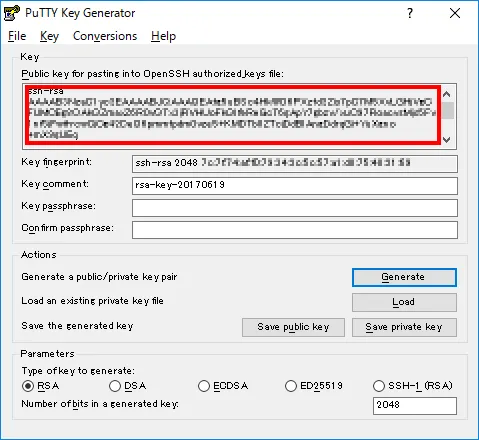Open the File menu
Viewport: 479px width, 440px height.
pos(17,36)
